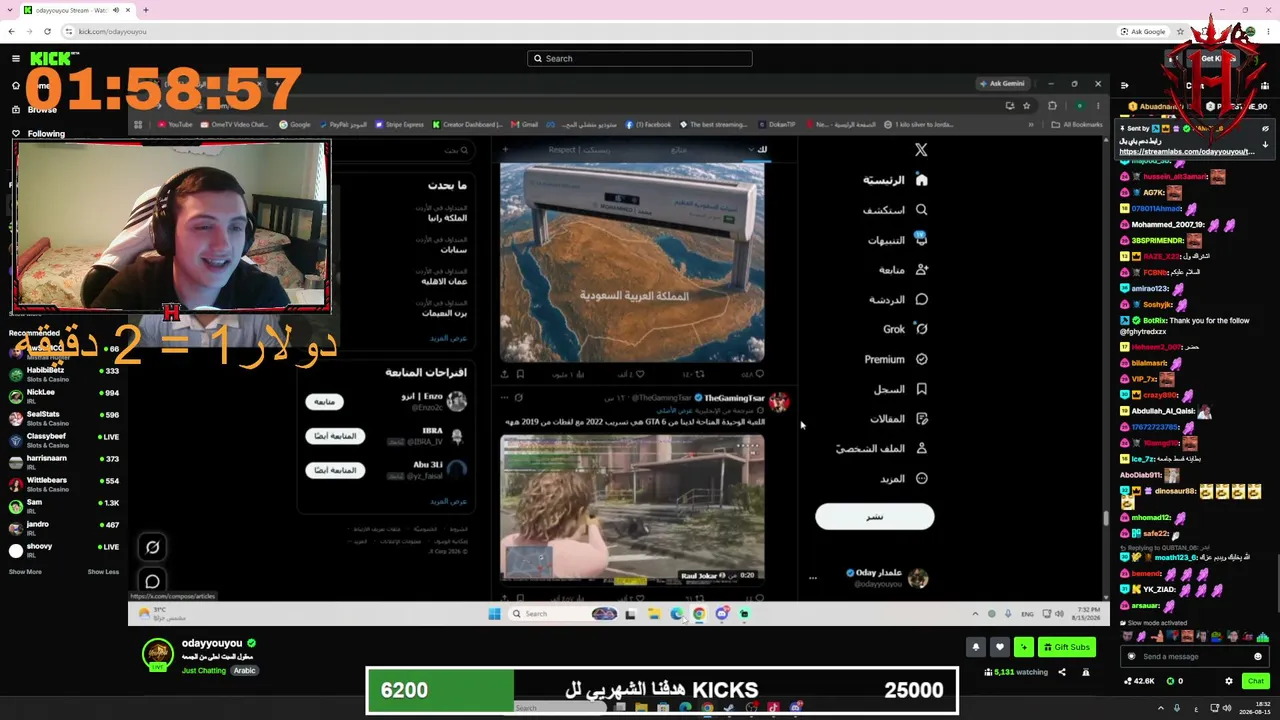Collapse recommended list with Show Less
Screen dimensions: 1280x720
[x=103, y=572]
